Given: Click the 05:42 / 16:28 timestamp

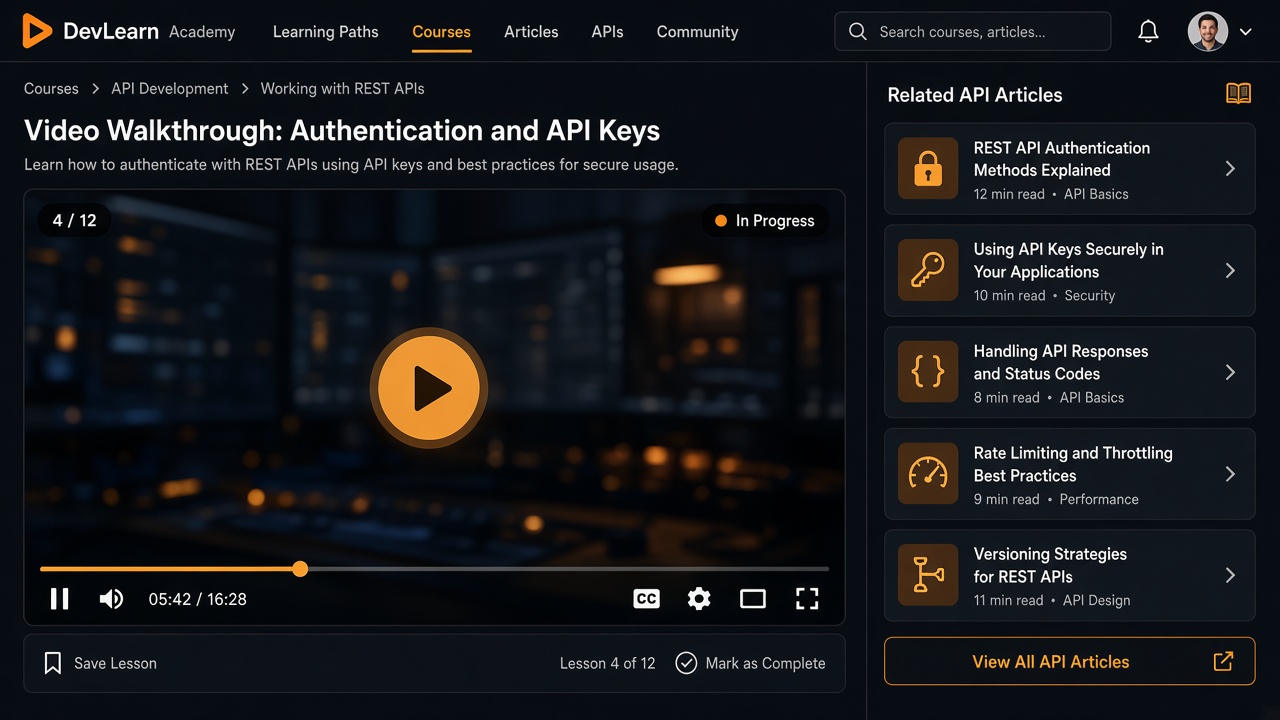Looking at the screenshot, I should click(x=198, y=599).
